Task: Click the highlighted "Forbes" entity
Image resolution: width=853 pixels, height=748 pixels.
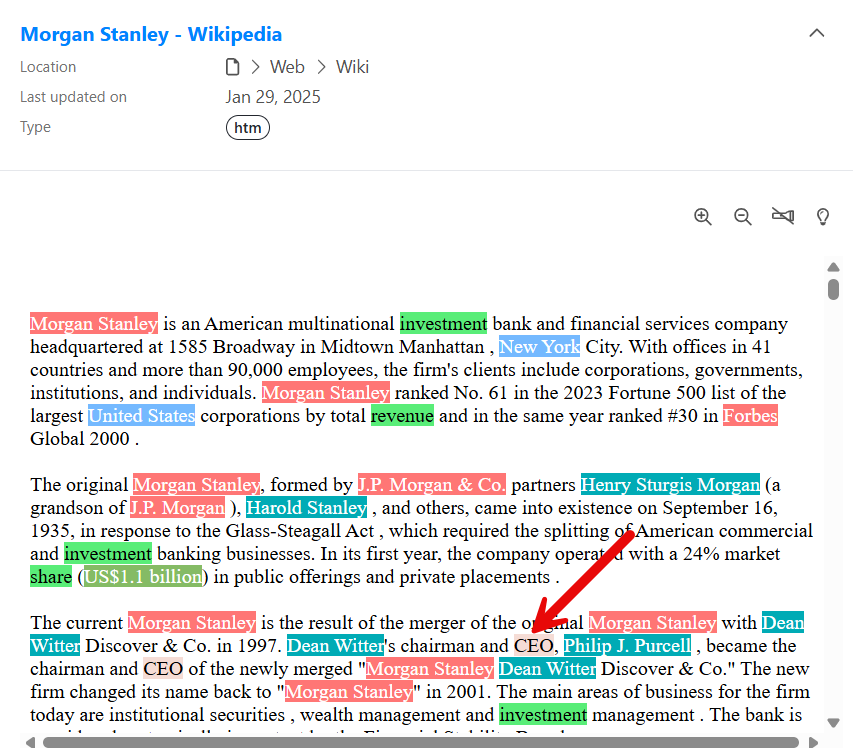Action: point(750,416)
